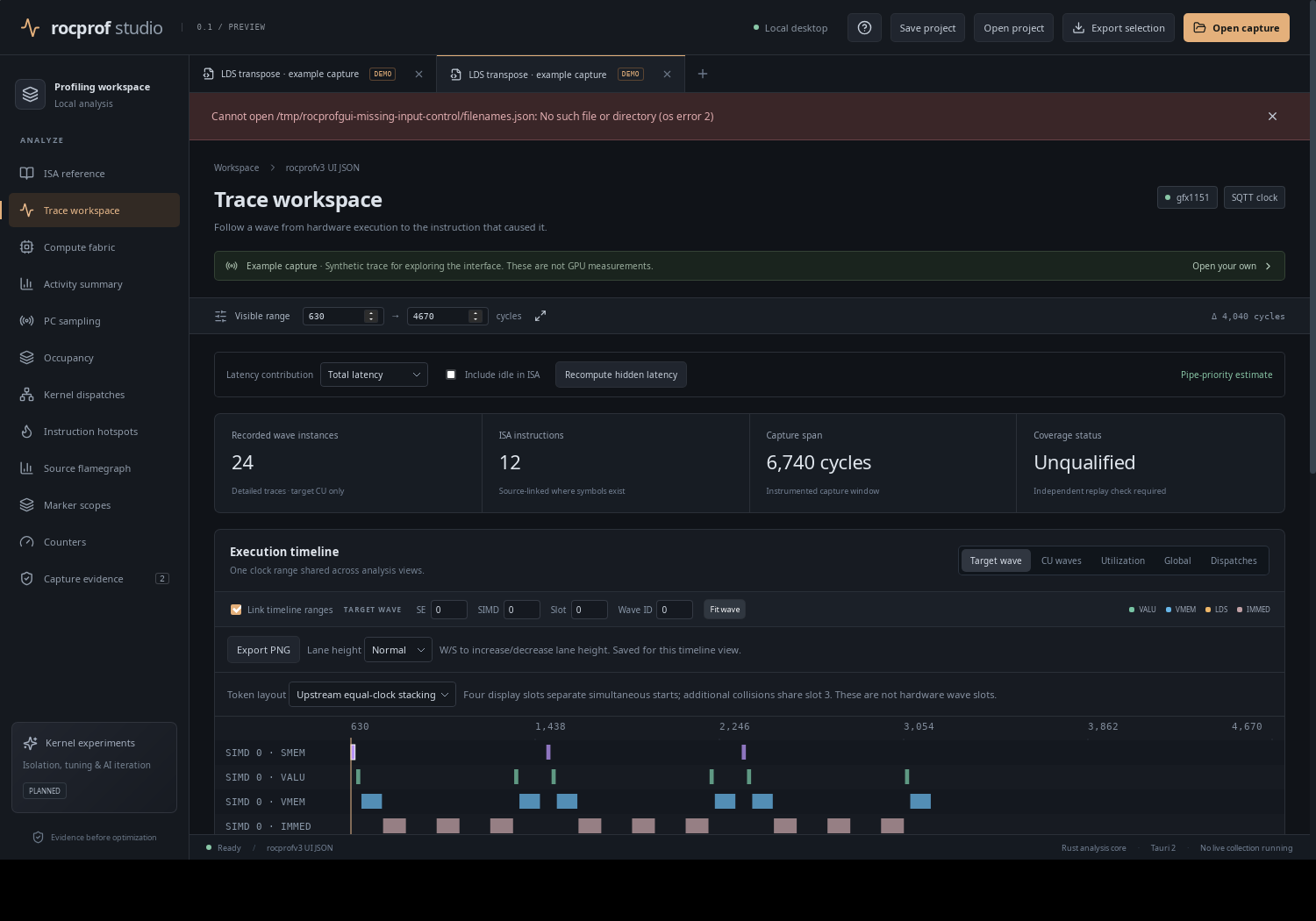Open the help question-mark icon

pos(864,28)
